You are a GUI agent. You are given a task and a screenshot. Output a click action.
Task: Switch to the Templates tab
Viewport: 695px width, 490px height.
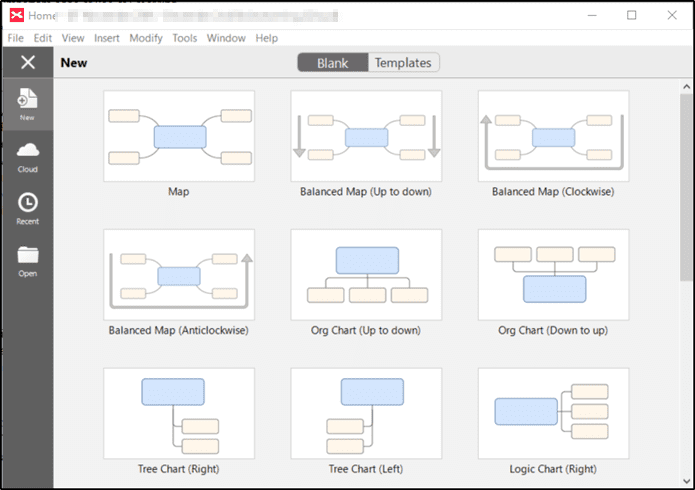403,63
